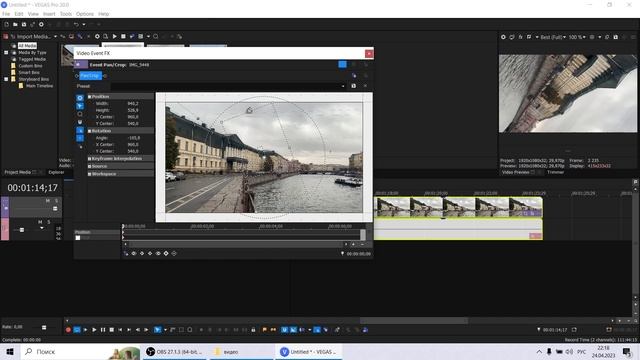This screenshot has height=360, width=640.
Task: Open Media FX gear in Project Media toolbar
Action: [x=97, y=37]
